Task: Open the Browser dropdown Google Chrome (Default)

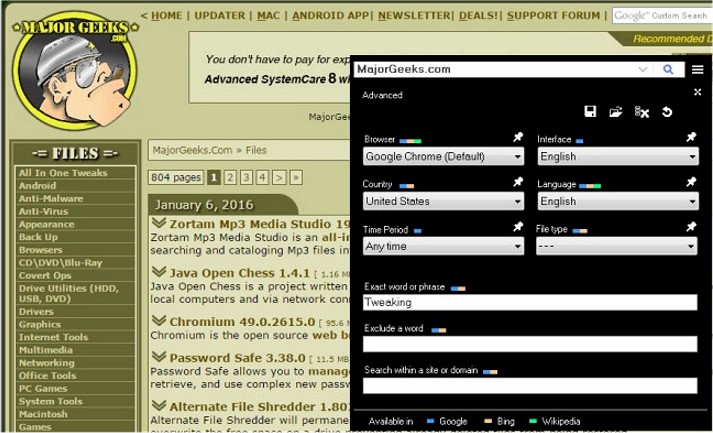Action: click(443, 156)
